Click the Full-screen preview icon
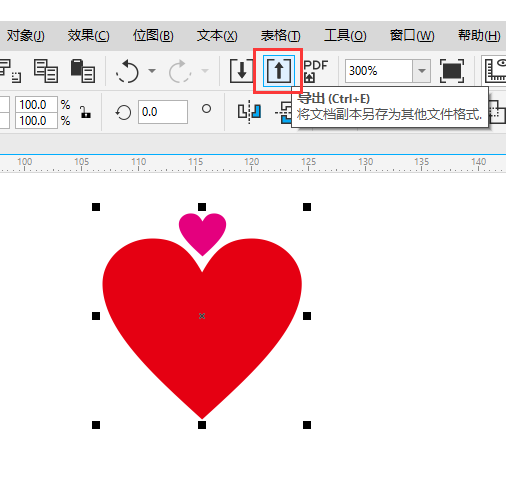Image resolution: width=506 pixels, height=502 pixels. coord(452,71)
